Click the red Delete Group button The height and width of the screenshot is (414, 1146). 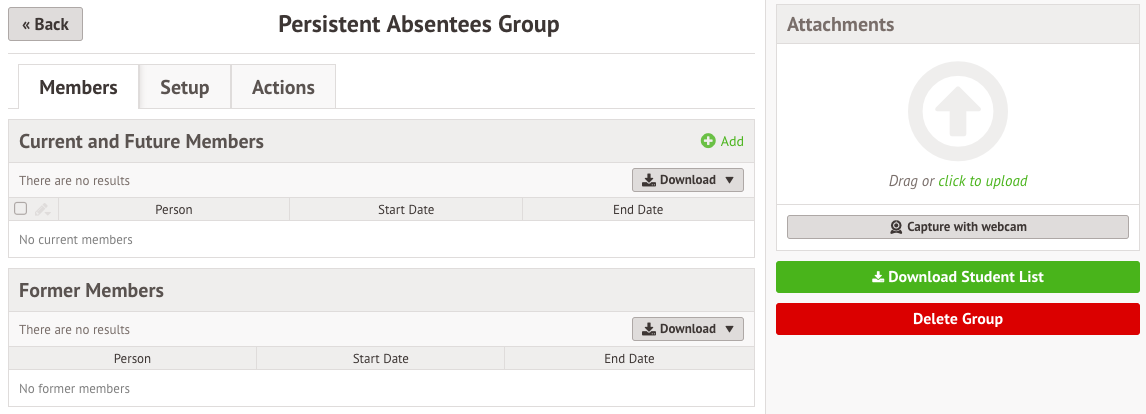957,319
